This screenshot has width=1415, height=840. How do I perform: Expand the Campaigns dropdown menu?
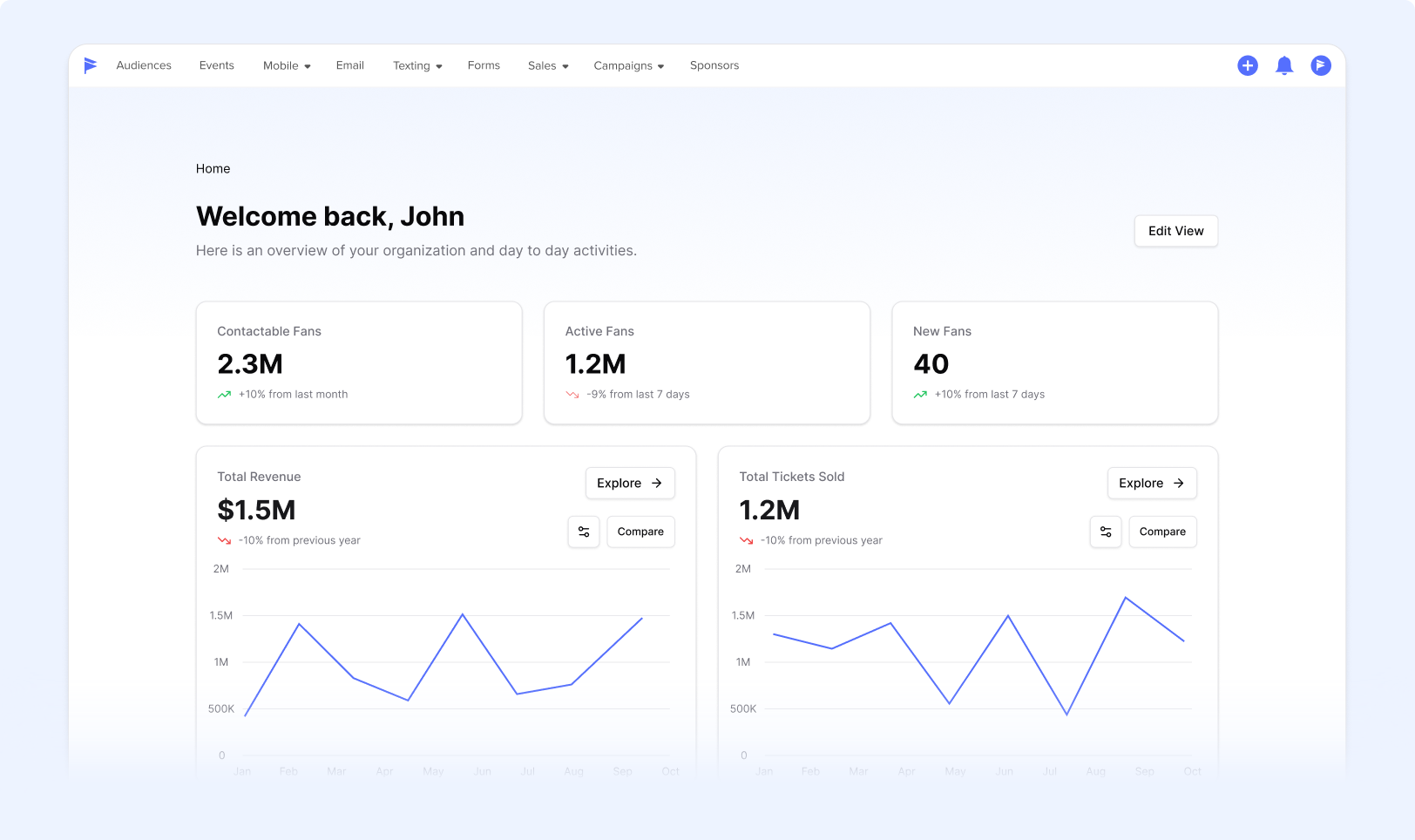(628, 65)
